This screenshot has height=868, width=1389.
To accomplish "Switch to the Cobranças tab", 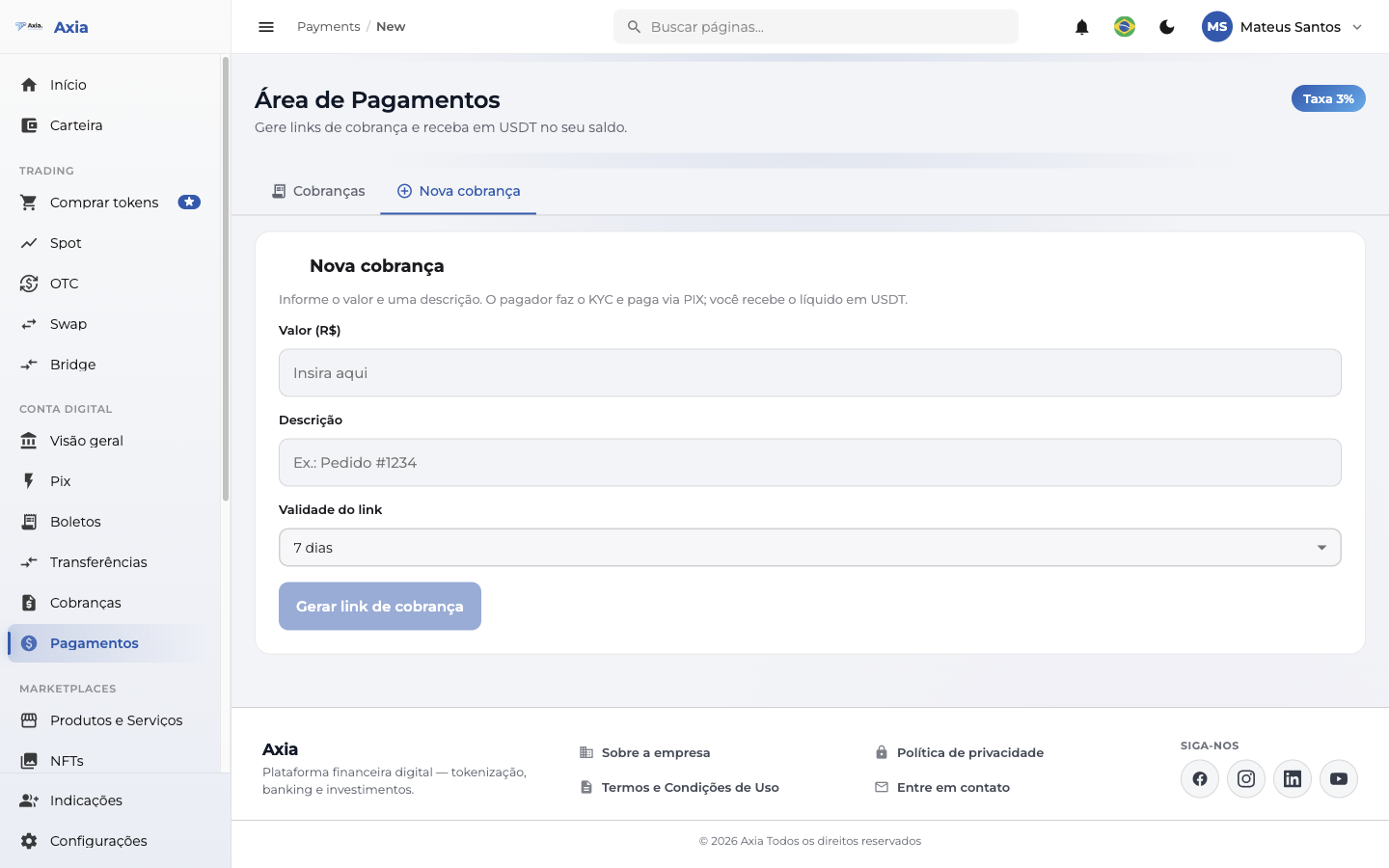I will click(x=318, y=191).
